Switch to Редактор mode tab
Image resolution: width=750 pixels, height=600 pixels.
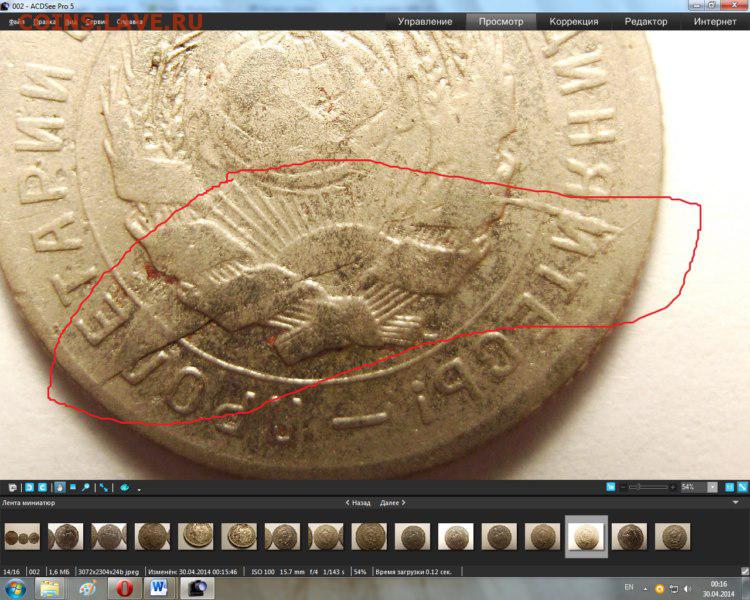click(x=646, y=22)
